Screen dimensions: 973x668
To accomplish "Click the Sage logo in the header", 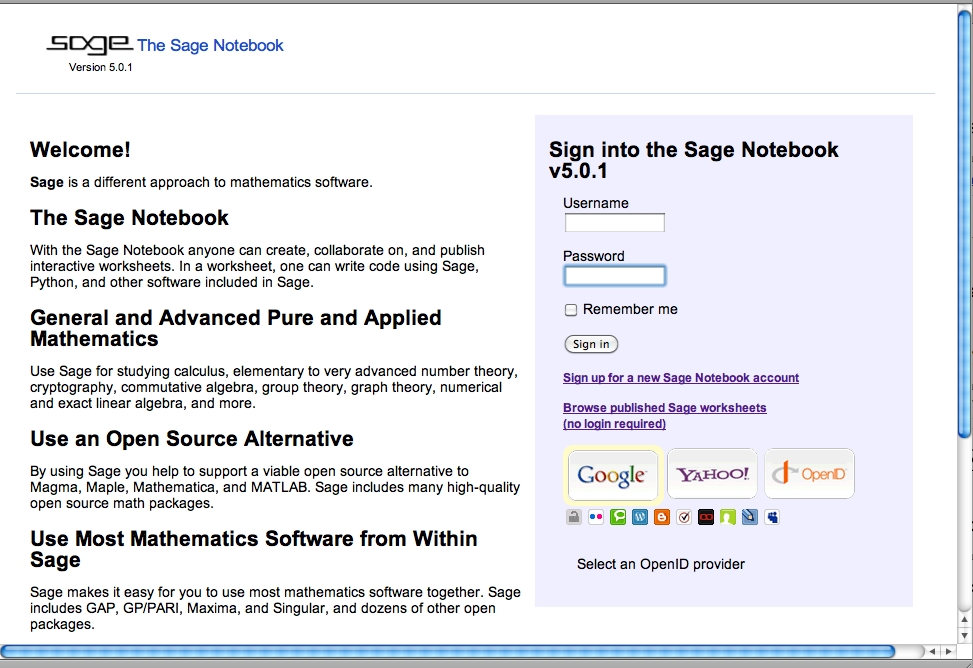I will pyautogui.click(x=89, y=44).
